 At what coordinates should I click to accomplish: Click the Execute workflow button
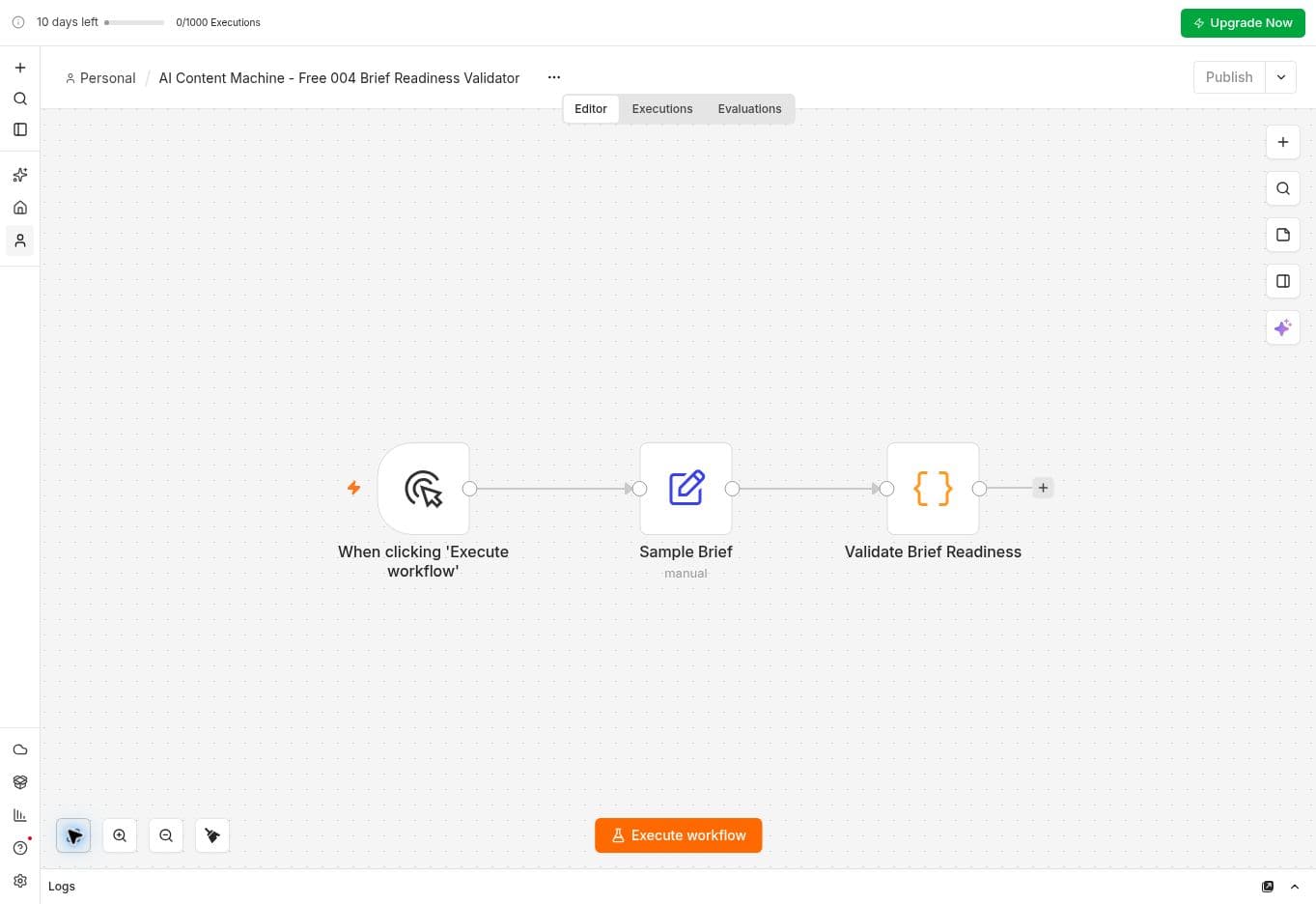pos(679,835)
